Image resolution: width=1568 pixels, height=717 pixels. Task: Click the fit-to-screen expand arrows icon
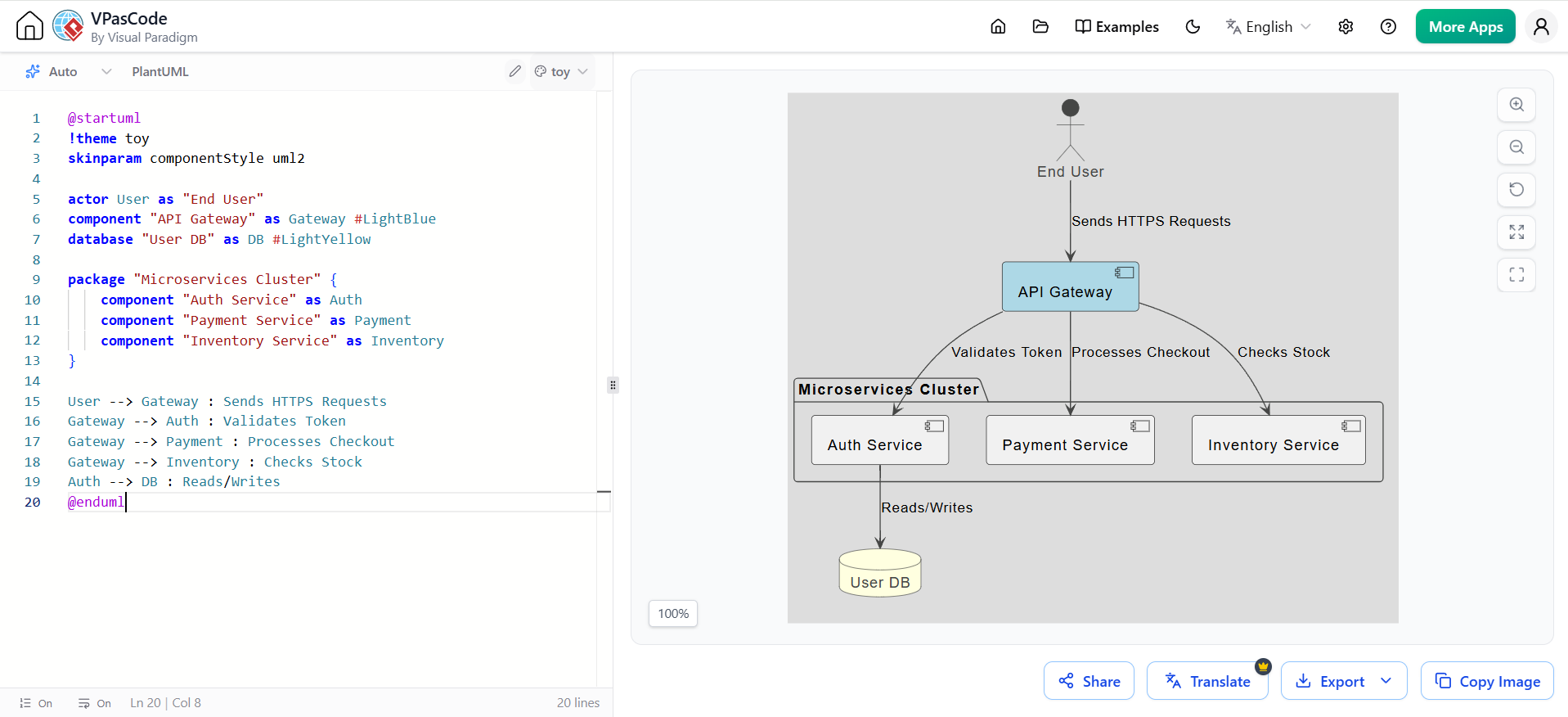(x=1516, y=232)
